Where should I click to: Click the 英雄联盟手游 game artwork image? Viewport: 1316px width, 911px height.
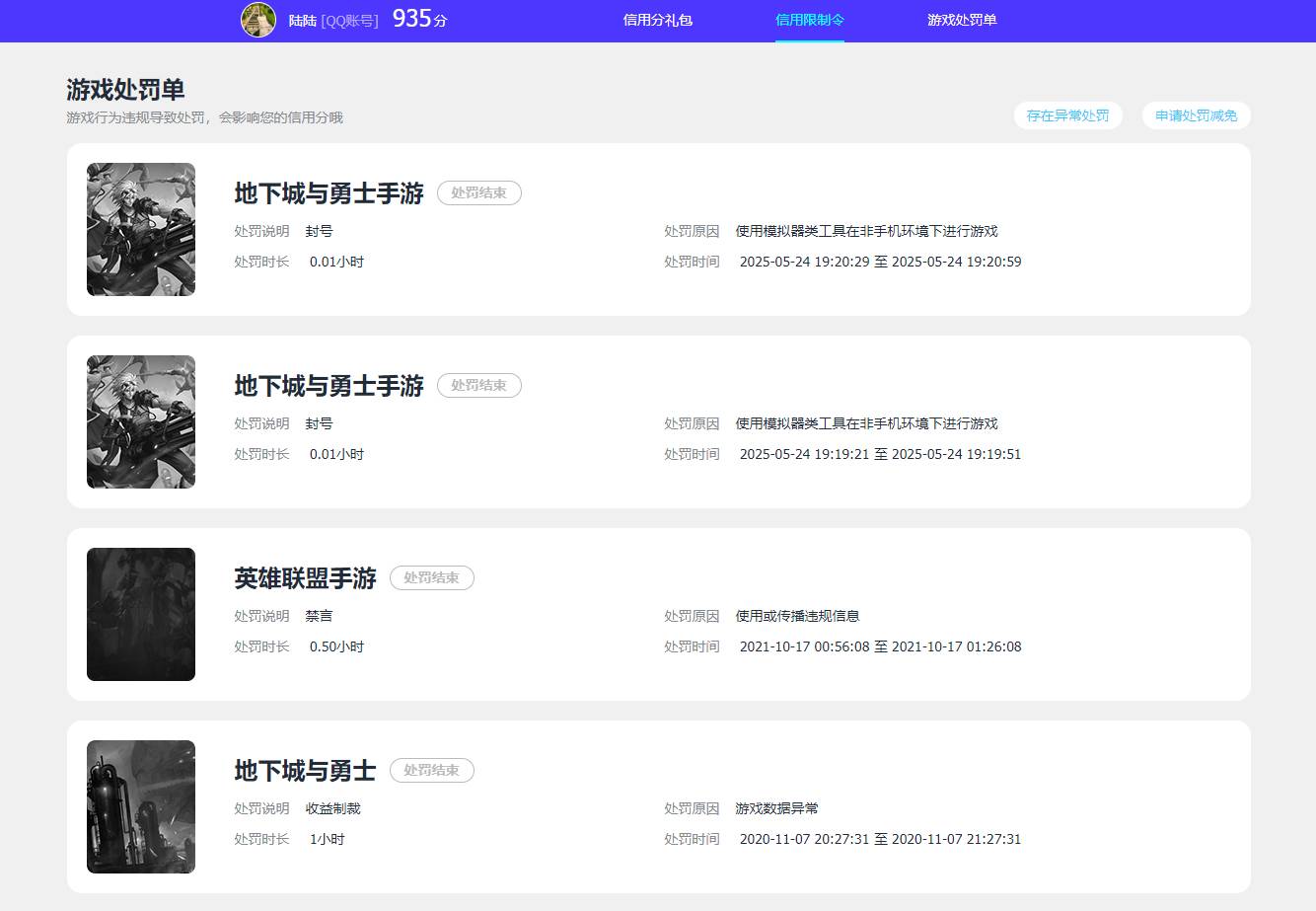click(141, 614)
